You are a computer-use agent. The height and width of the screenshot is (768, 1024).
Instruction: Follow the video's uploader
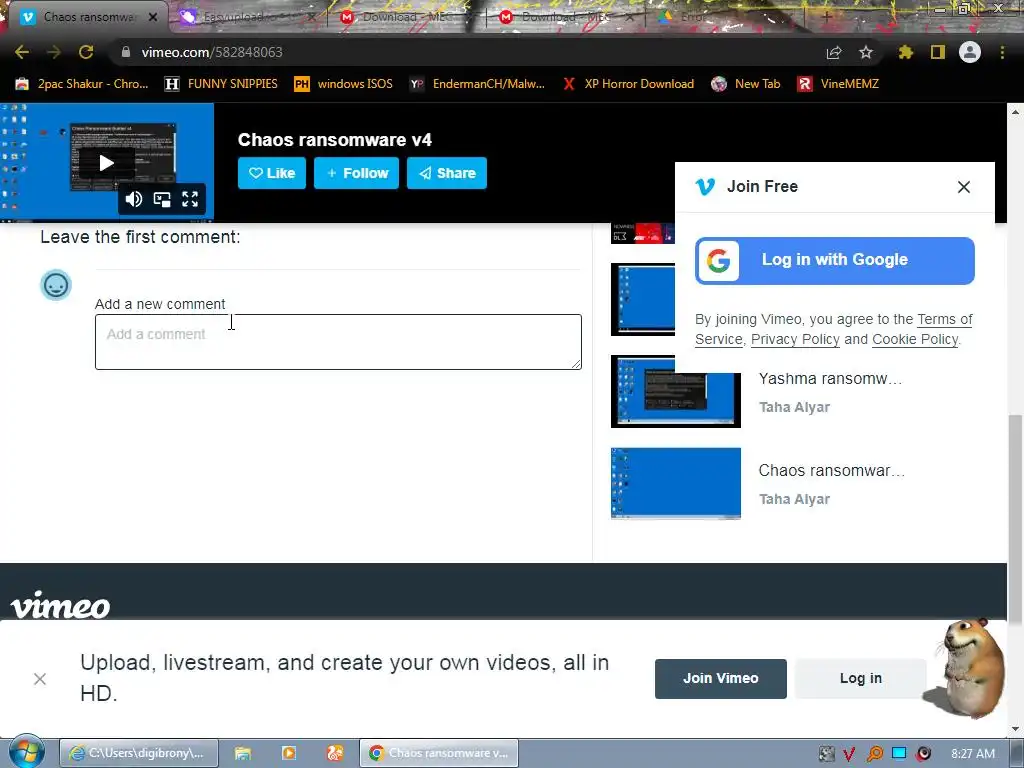click(x=356, y=173)
